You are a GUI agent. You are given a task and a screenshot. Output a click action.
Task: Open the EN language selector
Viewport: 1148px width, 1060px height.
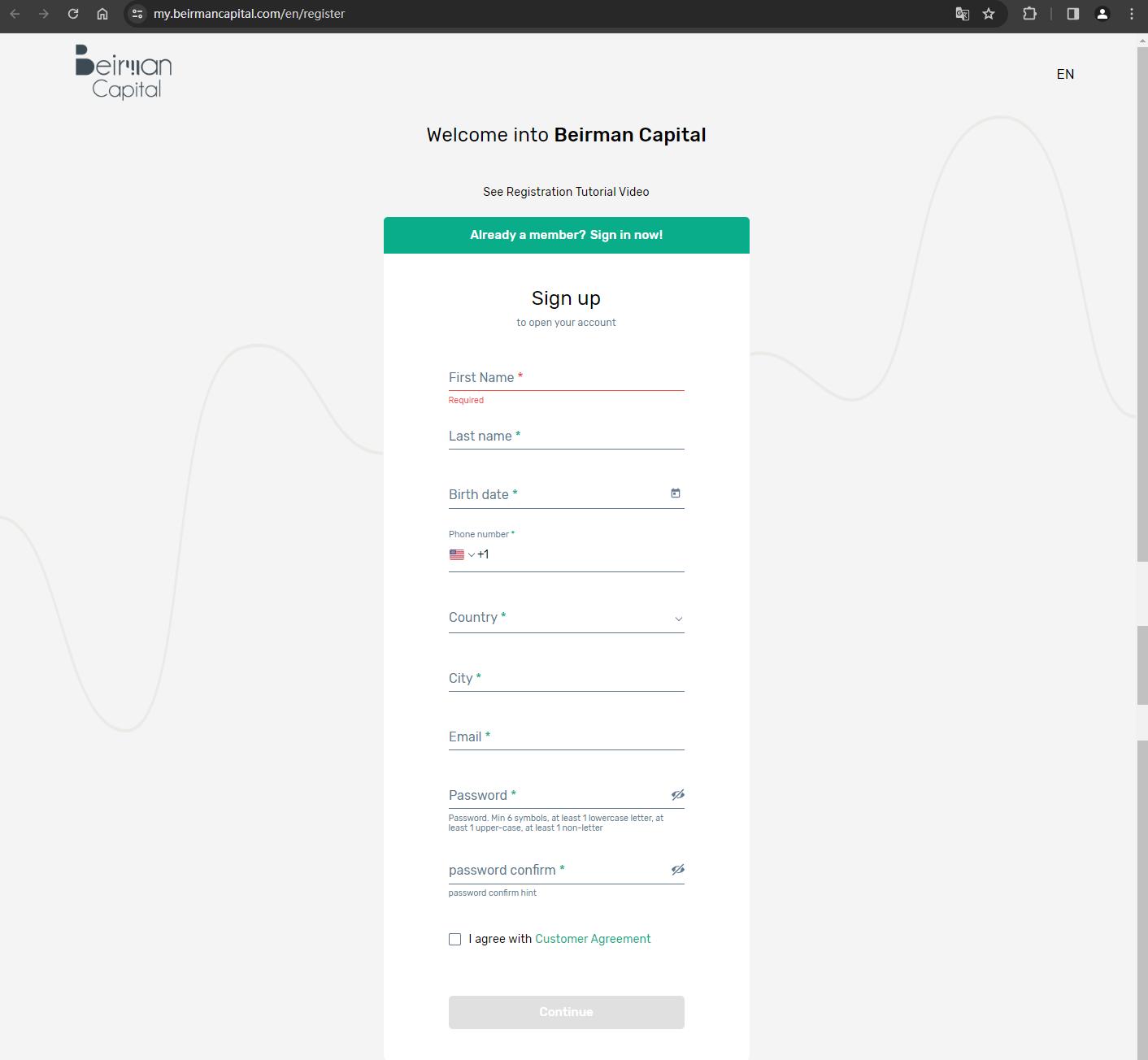click(x=1065, y=74)
